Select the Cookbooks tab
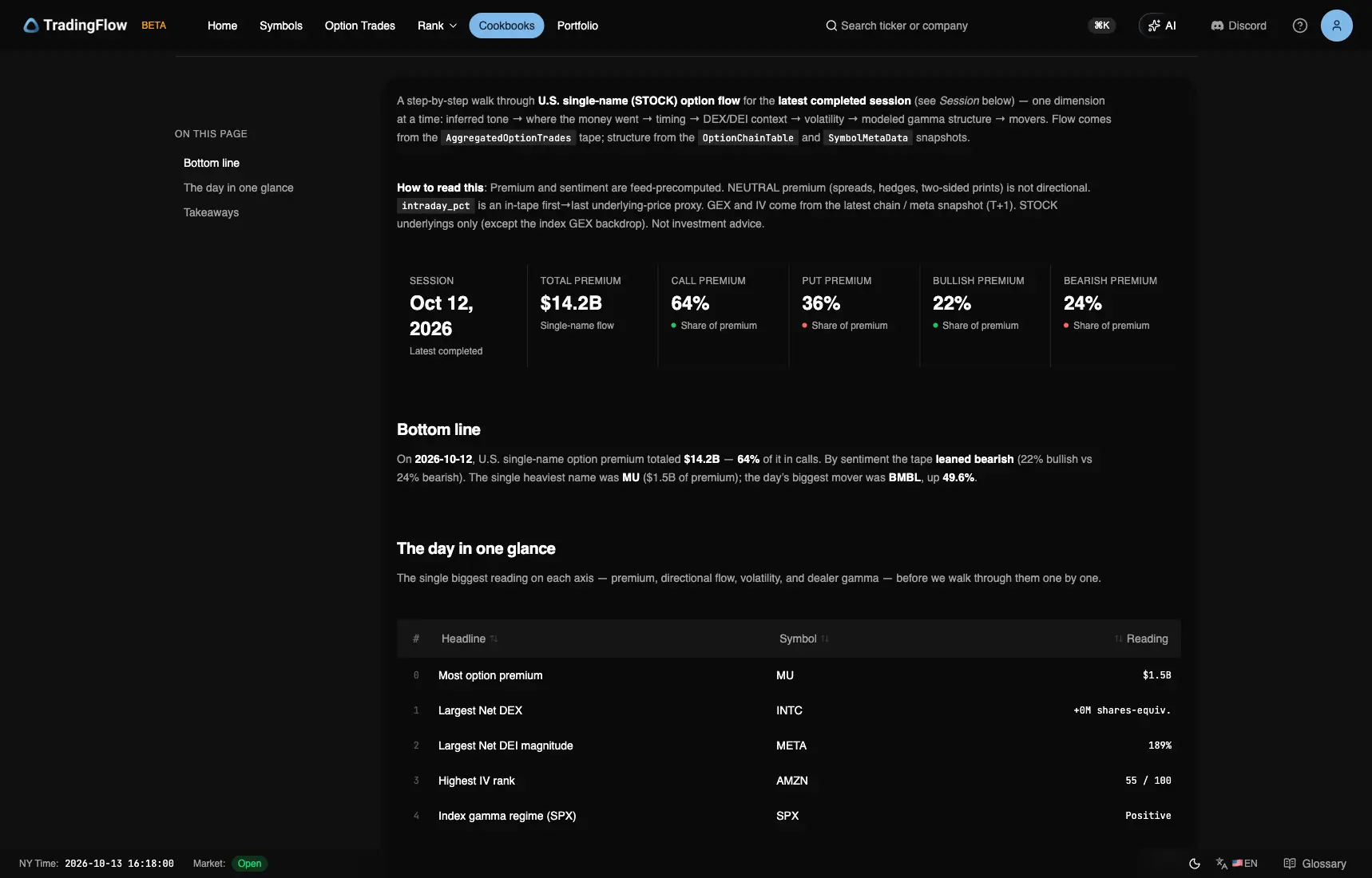Screen dimensions: 1372x878 point(506,26)
